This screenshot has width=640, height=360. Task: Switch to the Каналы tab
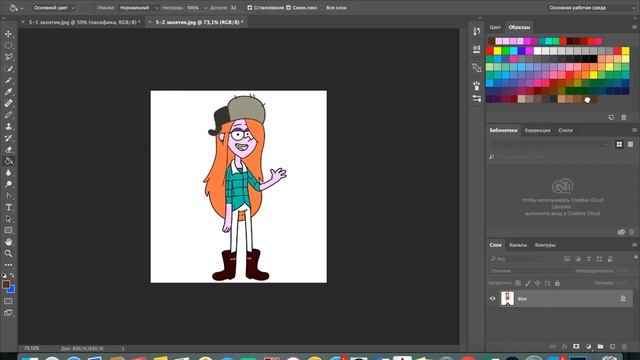(518, 245)
